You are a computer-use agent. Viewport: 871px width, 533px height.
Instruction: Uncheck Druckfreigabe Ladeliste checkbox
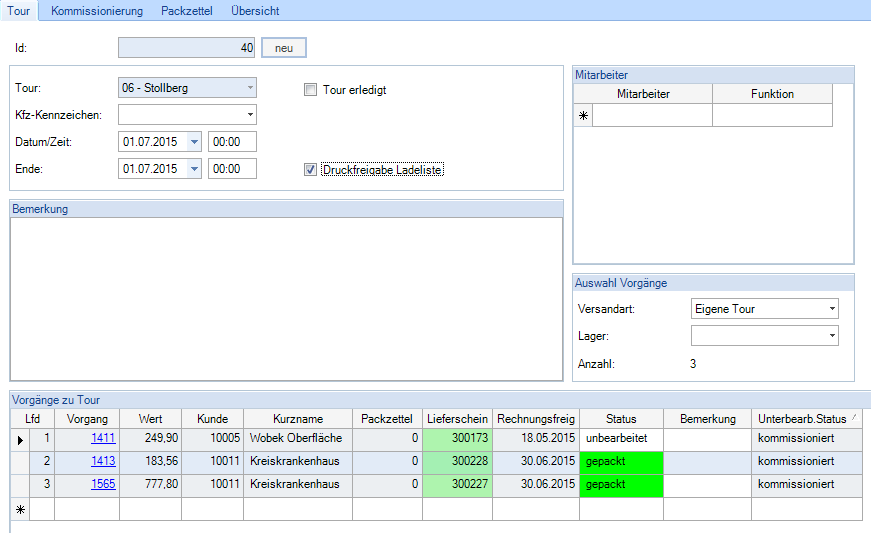(311, 170)
